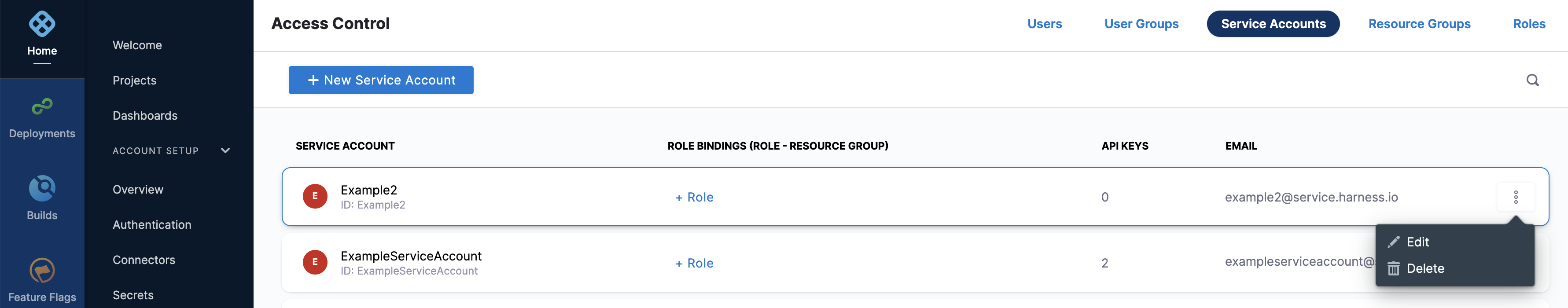Add a Role to Example2
Viewport: 1568px width, 308px height.
point(694,197)
